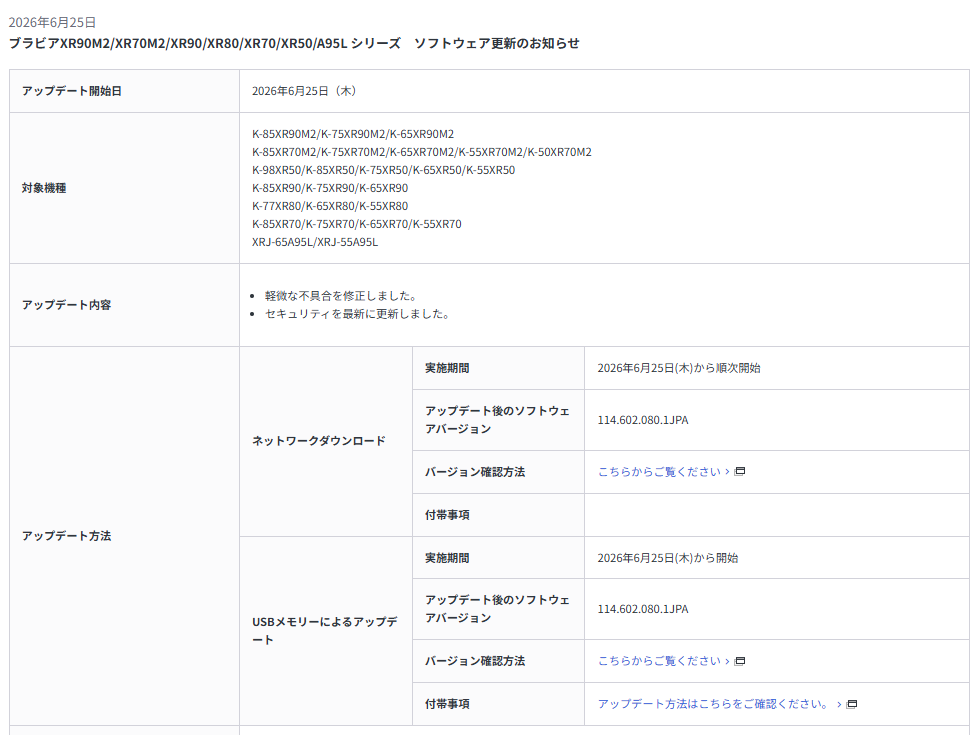
Task: Click model line starting K-85XR70M2
Action: pyautogui.click(x=421, y=152)
